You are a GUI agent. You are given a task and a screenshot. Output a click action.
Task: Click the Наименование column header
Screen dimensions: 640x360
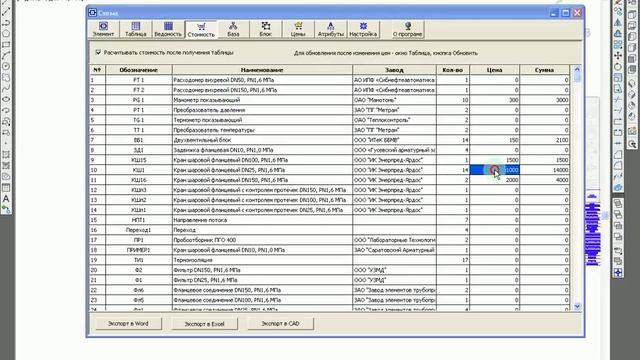(x=262, y=70)
